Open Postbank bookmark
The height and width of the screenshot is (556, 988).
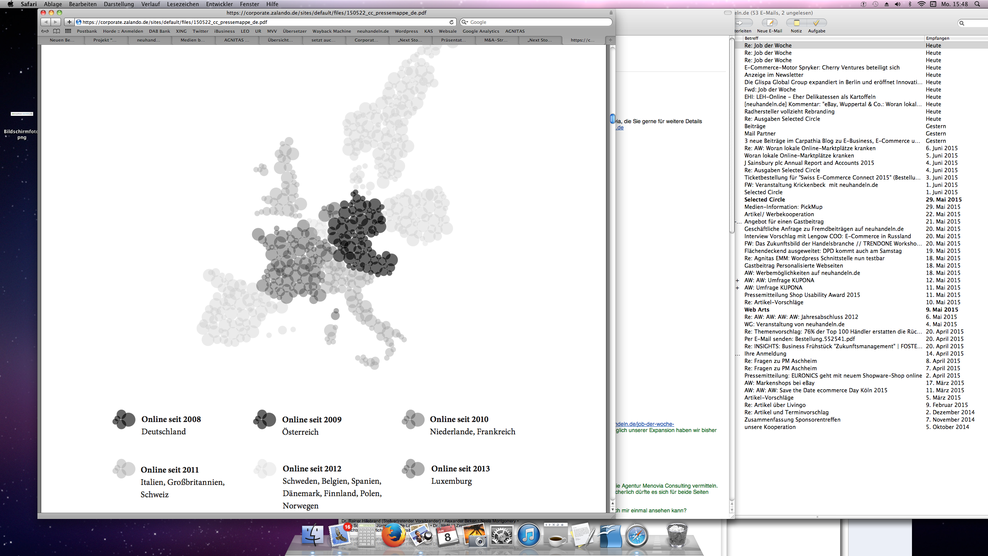(87, 31)
